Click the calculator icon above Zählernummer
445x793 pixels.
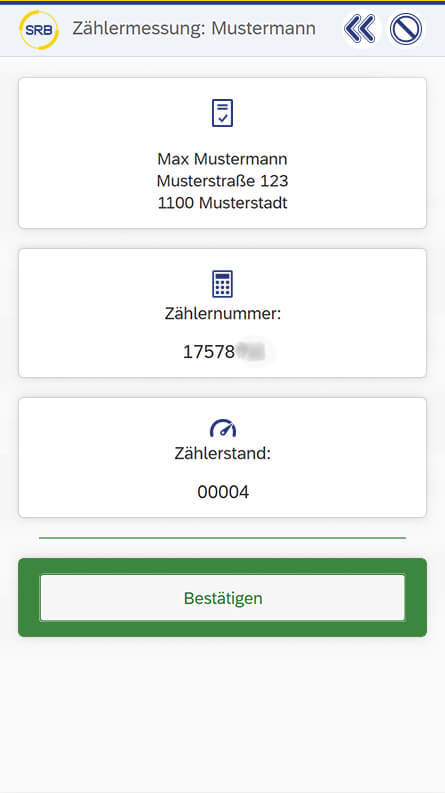coord(222,284)
